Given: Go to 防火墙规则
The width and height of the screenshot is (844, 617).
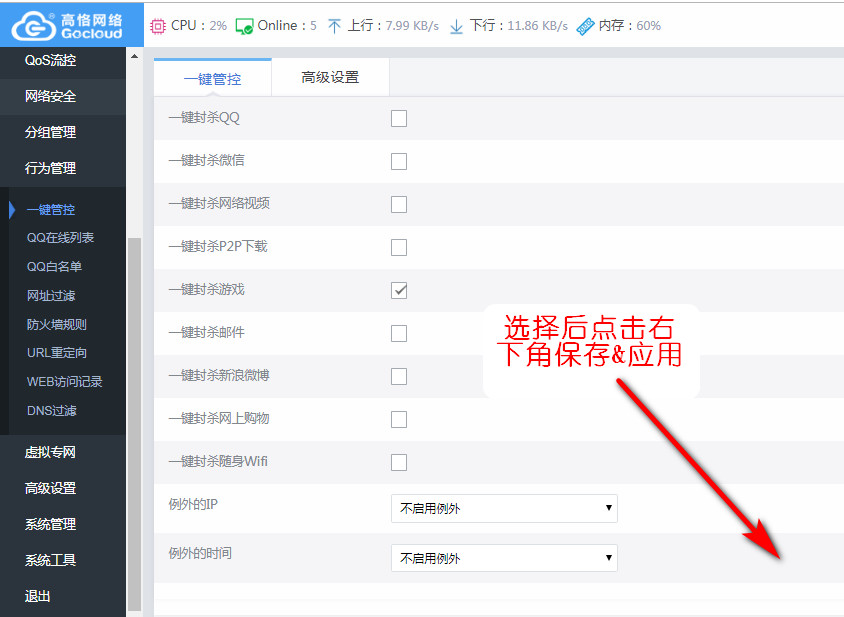Looking at the screenshot, I should pos(57,325).
